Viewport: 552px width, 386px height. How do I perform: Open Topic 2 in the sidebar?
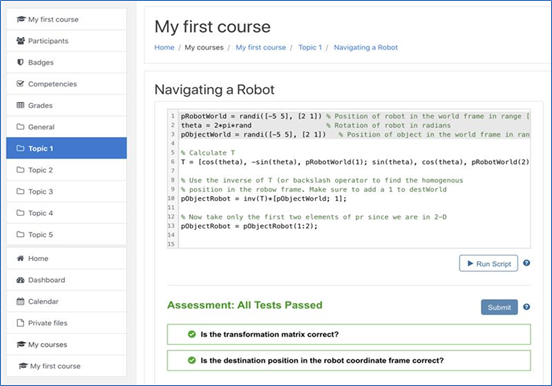66,170
